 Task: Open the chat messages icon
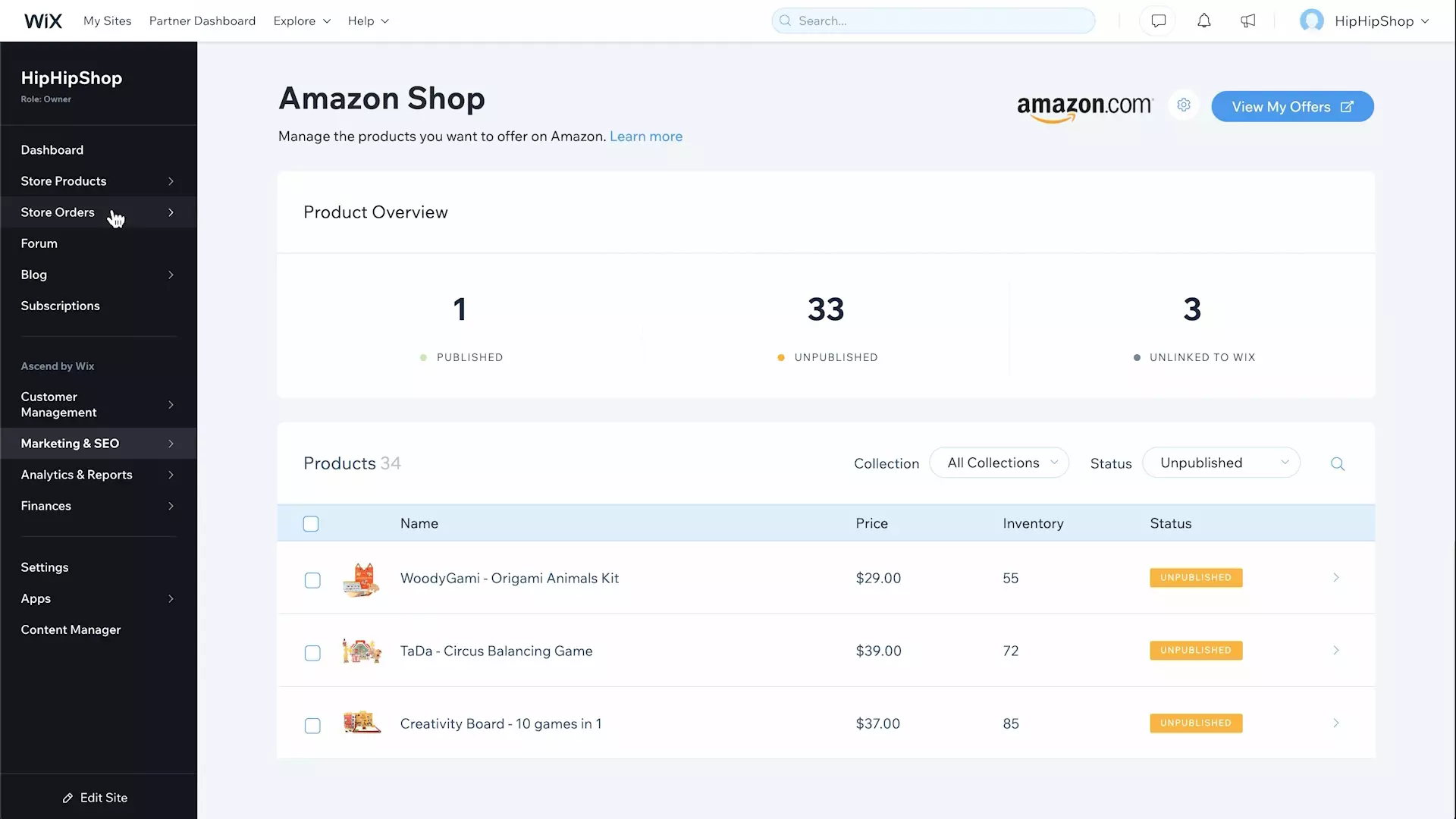pyautogui.click(x=1158, y=21)
